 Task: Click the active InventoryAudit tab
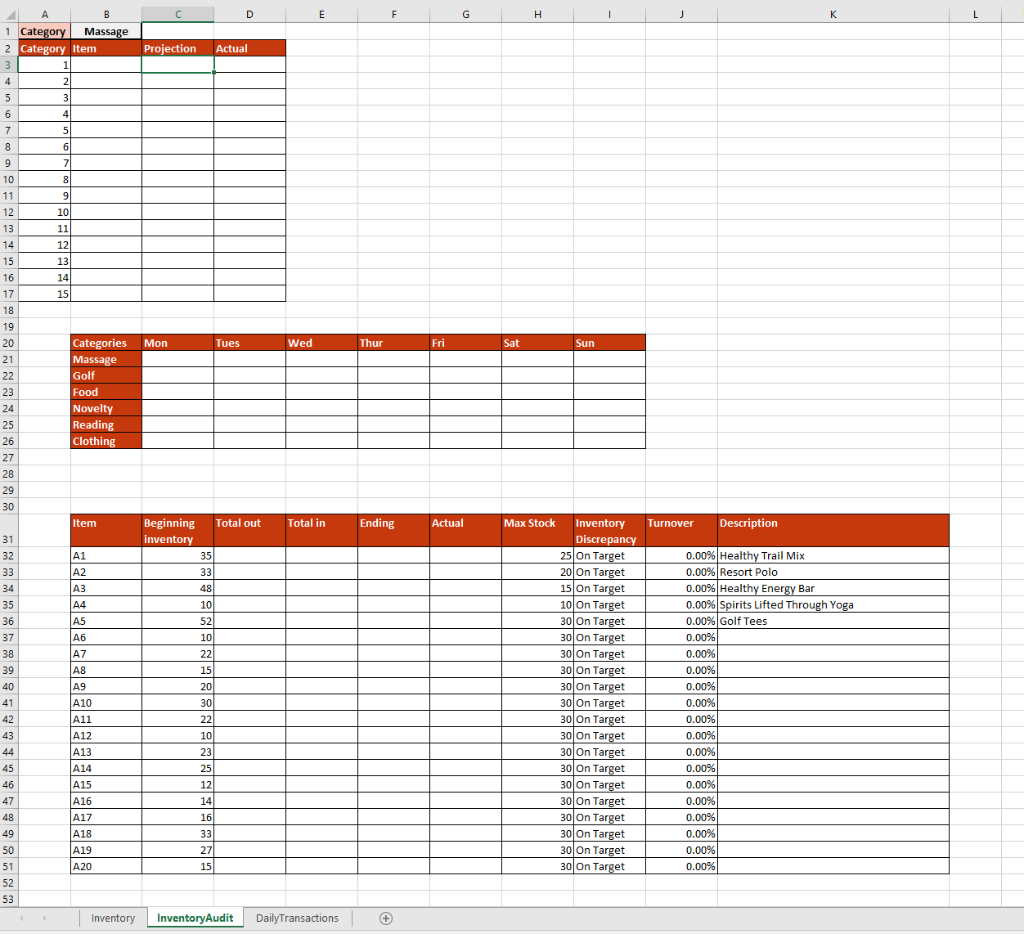(194, 917)
